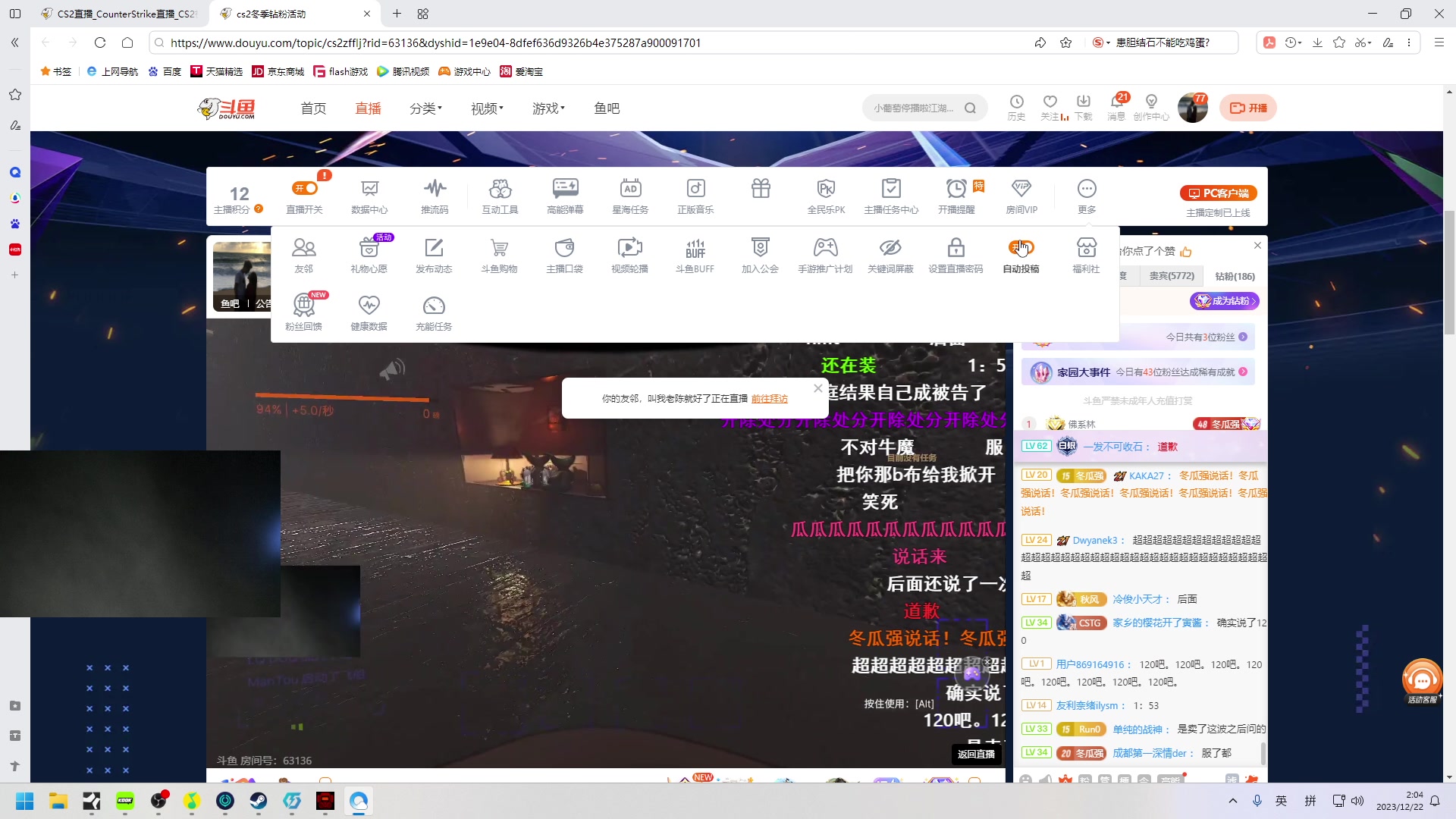Image resolution: width=1456 pixels, height=819 pixels.
Task: Click the search magnifier icon
Action: click(x=970, y=108)
